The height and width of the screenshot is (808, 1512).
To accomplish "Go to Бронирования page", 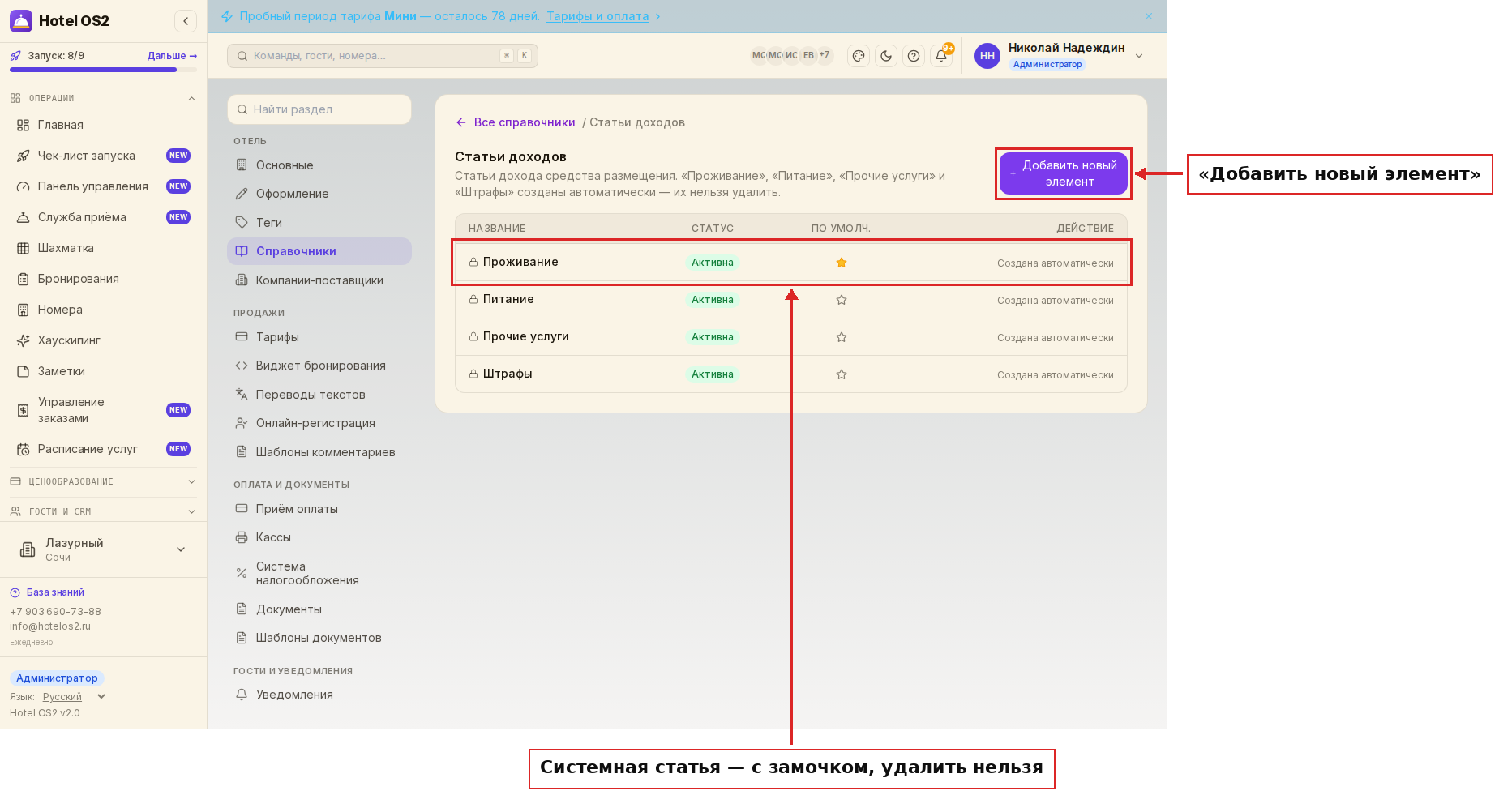I will (104, 279).
